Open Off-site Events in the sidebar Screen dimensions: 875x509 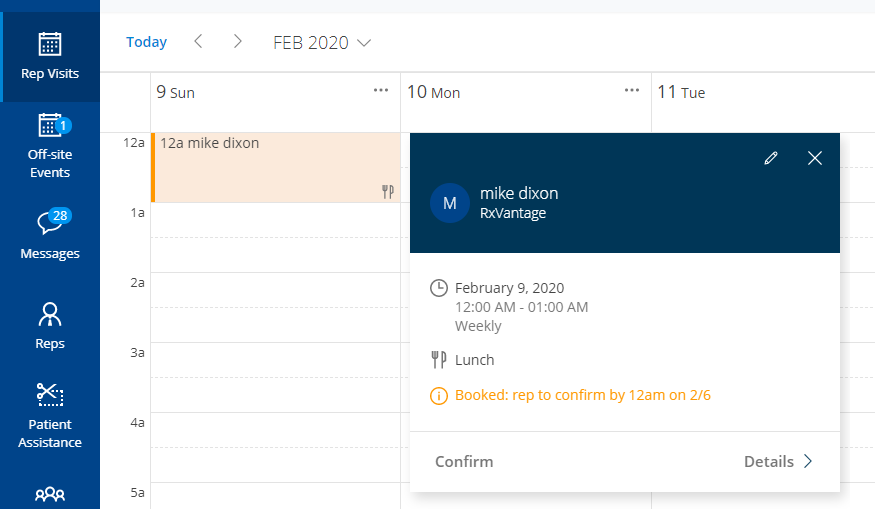pyautogui.click(x=49, y=145)
